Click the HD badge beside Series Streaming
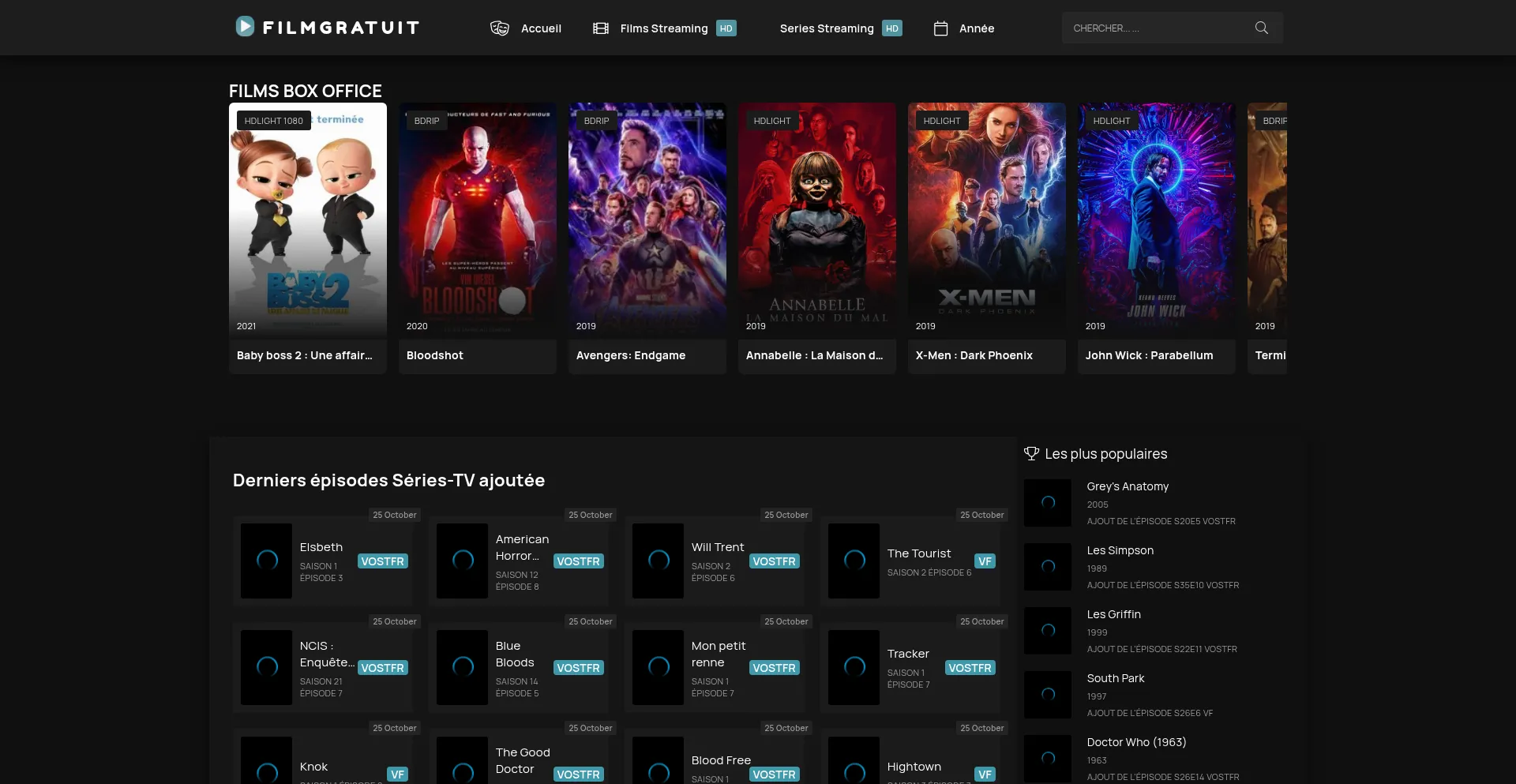1516x784 pixels. coord(891,28)
